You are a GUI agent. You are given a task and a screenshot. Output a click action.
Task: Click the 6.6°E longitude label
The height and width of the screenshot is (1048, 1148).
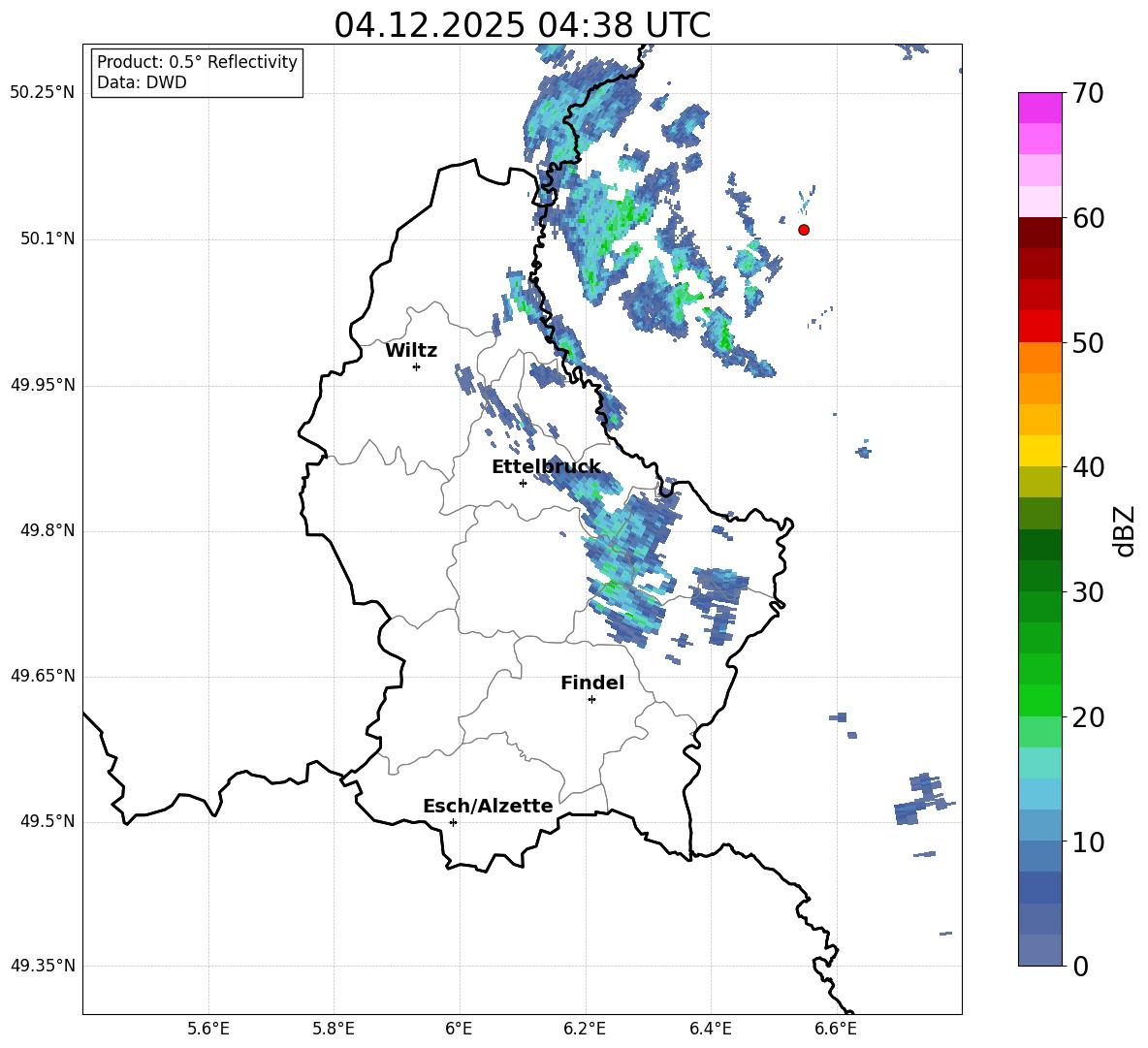(x=836, y=1029)
